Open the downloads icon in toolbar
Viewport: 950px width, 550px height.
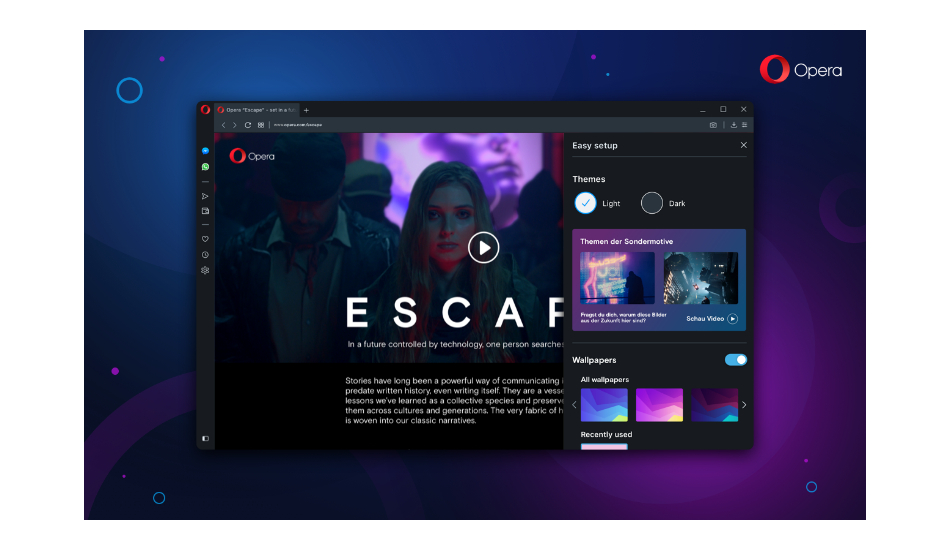[734, 125]
